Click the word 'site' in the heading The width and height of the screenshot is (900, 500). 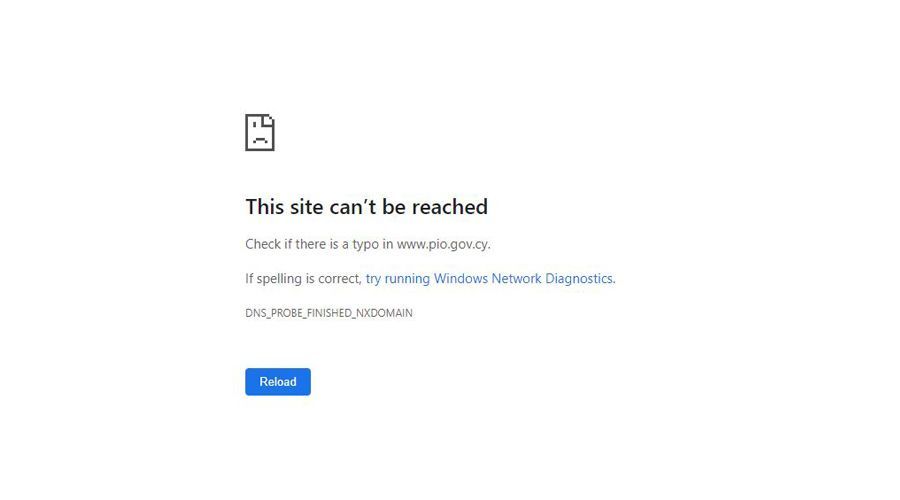(306, 207)
